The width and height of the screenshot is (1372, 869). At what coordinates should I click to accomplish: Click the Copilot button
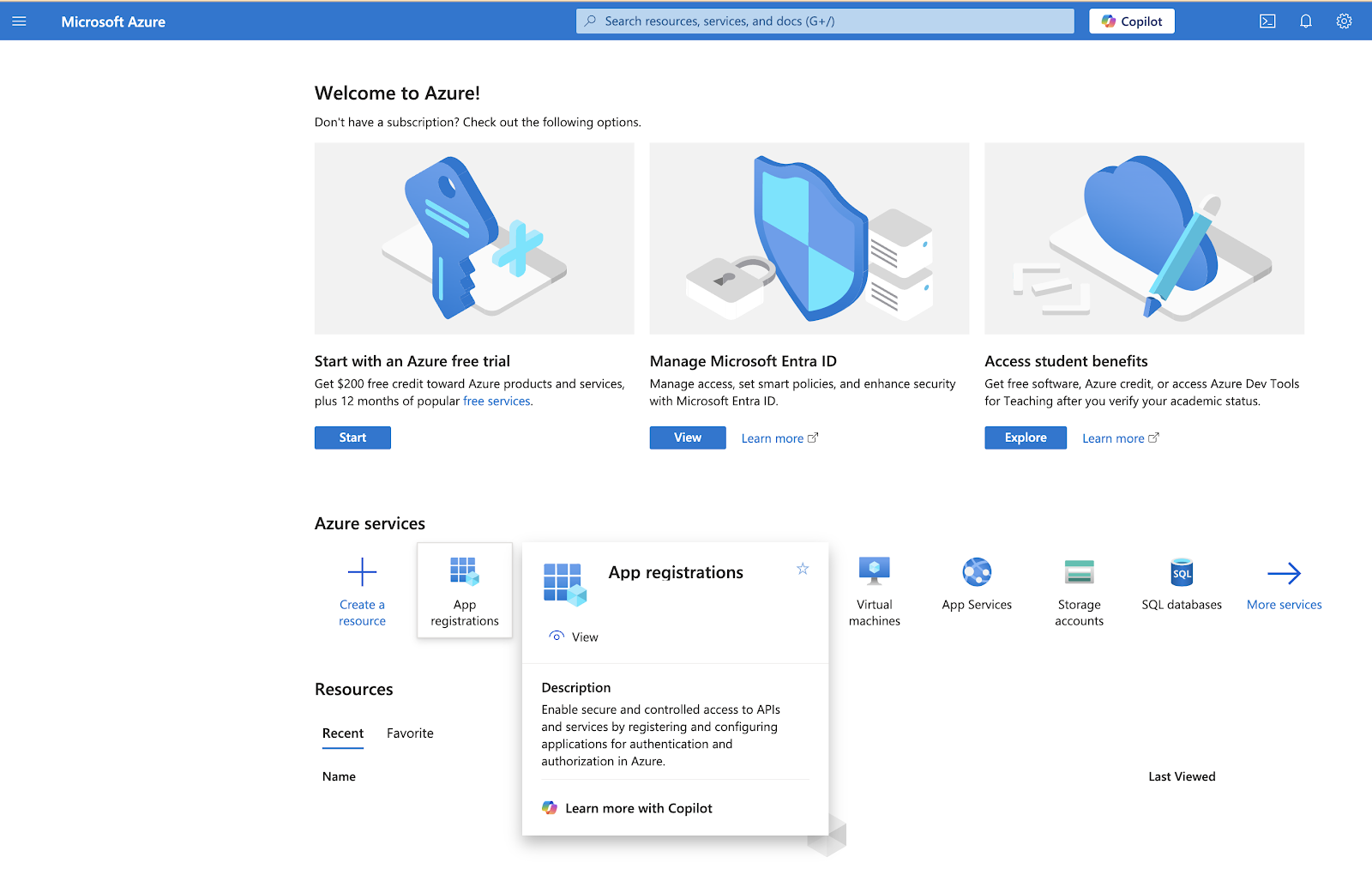[1132, 21]
